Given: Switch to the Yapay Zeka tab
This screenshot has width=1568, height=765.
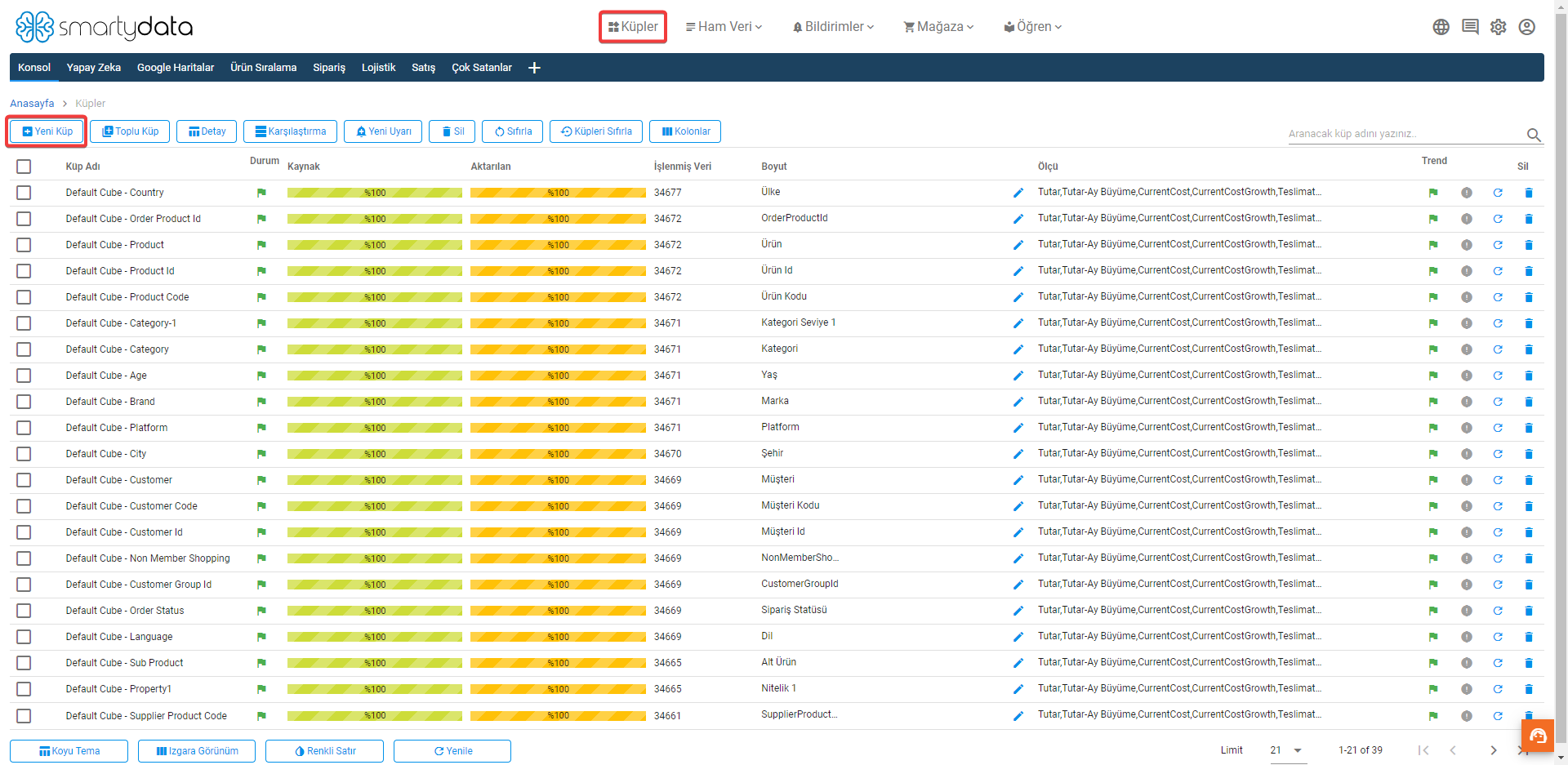Looking at the screenshot, I should (94, 68).
